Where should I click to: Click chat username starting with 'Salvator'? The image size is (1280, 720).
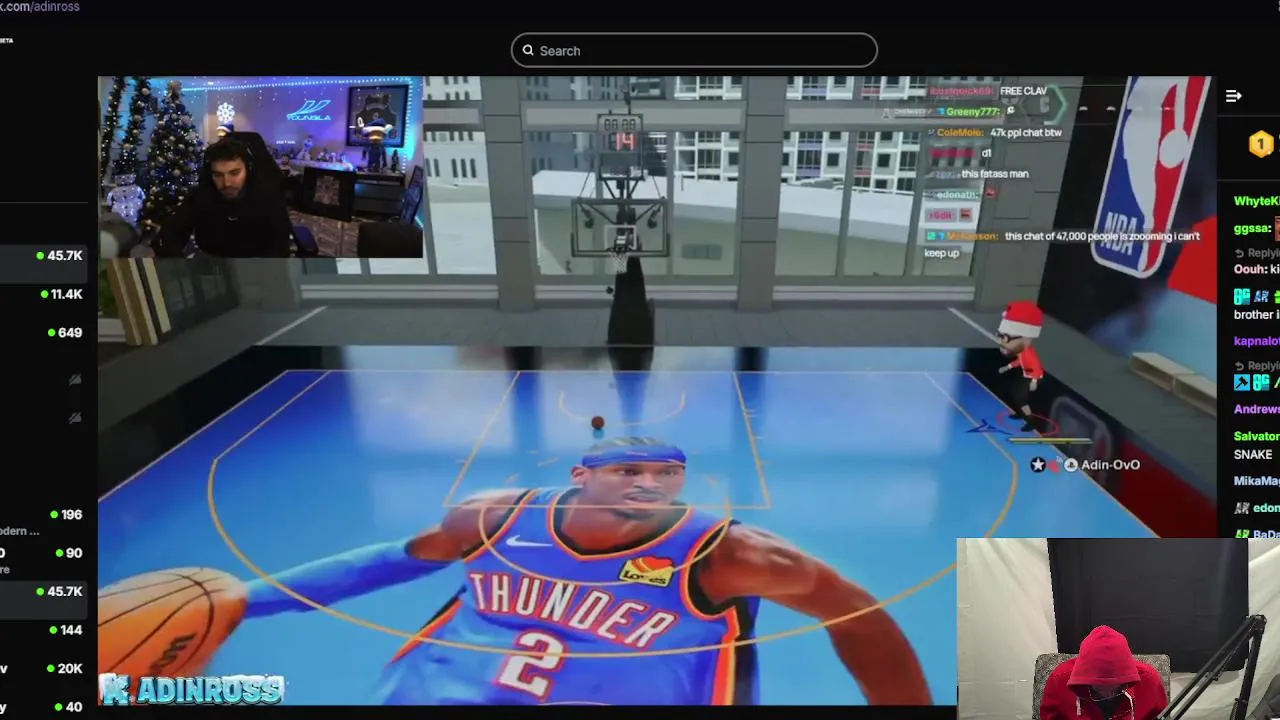1256,436
